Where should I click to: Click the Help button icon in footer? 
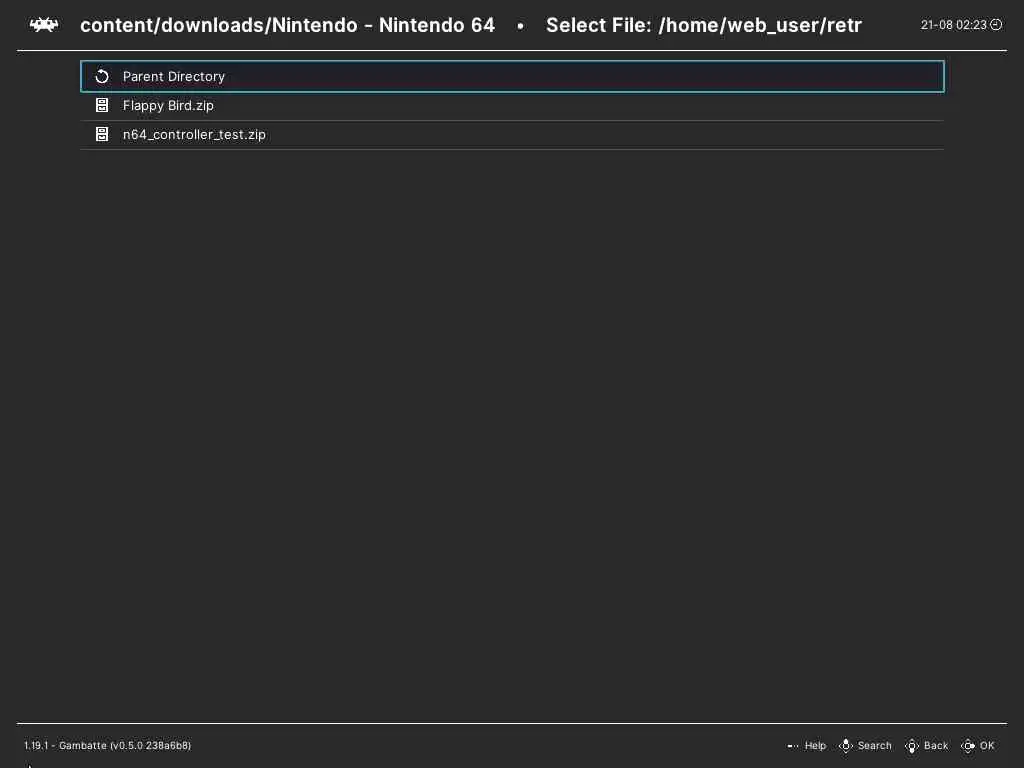(x=793, y=745)
